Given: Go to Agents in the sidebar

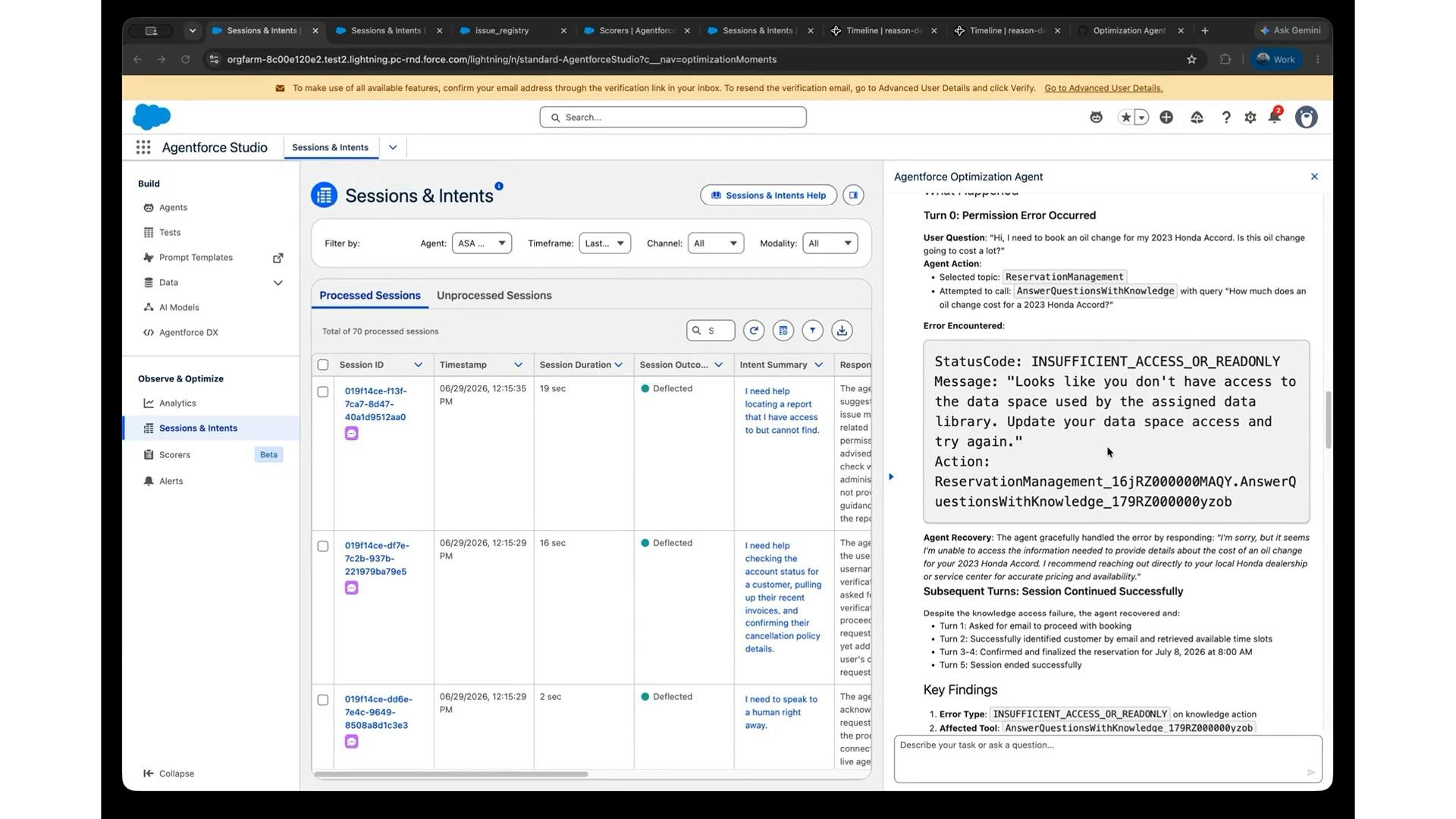Looking at the screenshot, I should [x=173, y=208].
